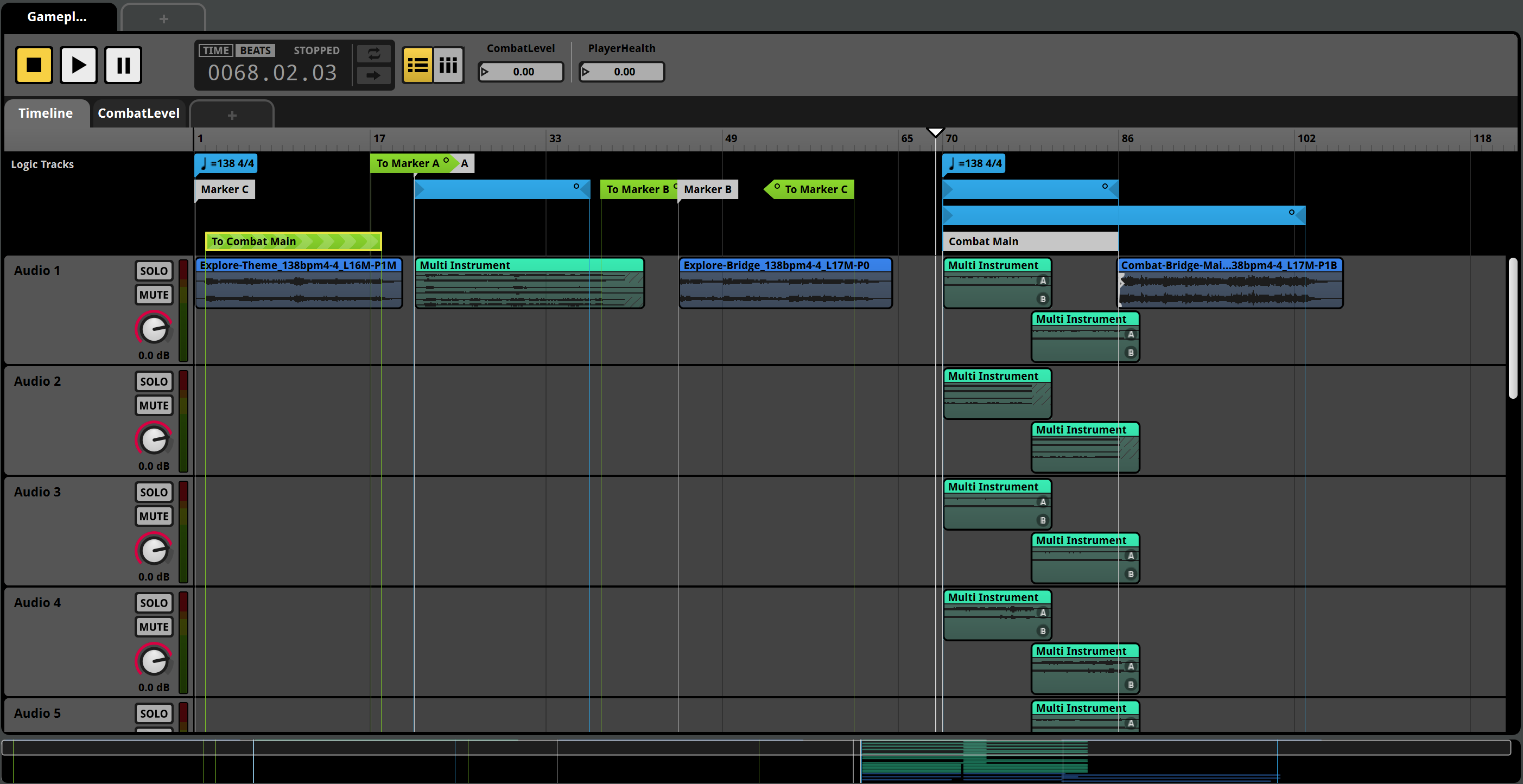Screen dimensions: 1523x784
Task: Click the playhead handle on the ruler
Action: (935, 132)
